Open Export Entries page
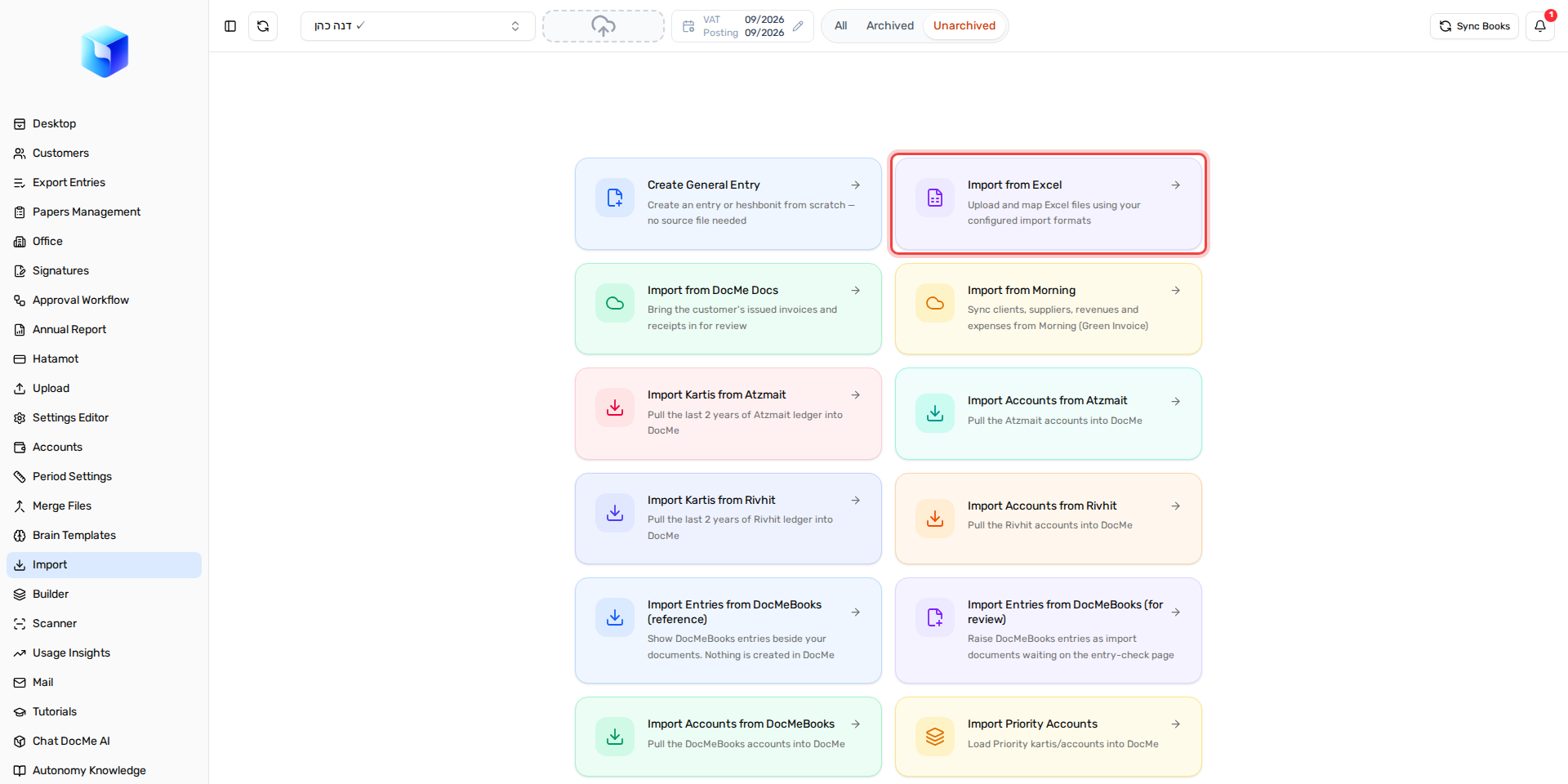Screen dimensions: 1568x784 (x=104, y=183)
